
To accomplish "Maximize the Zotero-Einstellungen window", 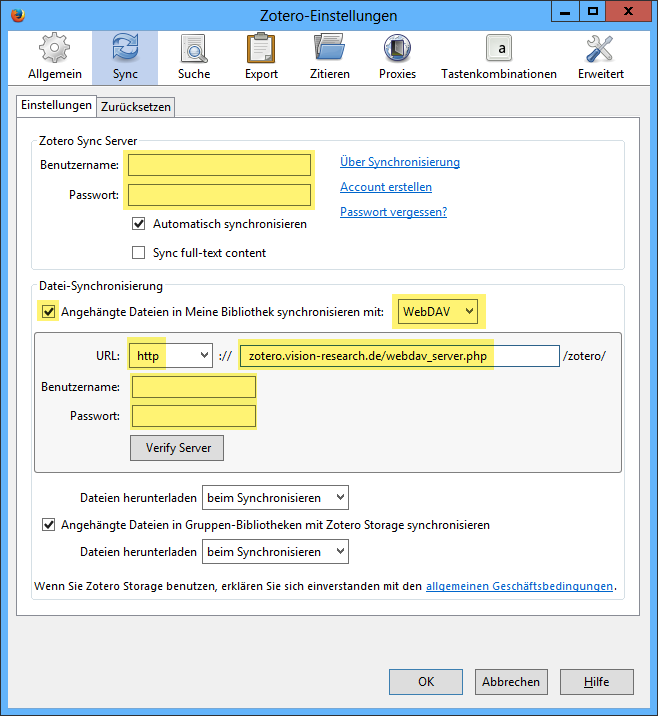I will [x=593, y=11].
